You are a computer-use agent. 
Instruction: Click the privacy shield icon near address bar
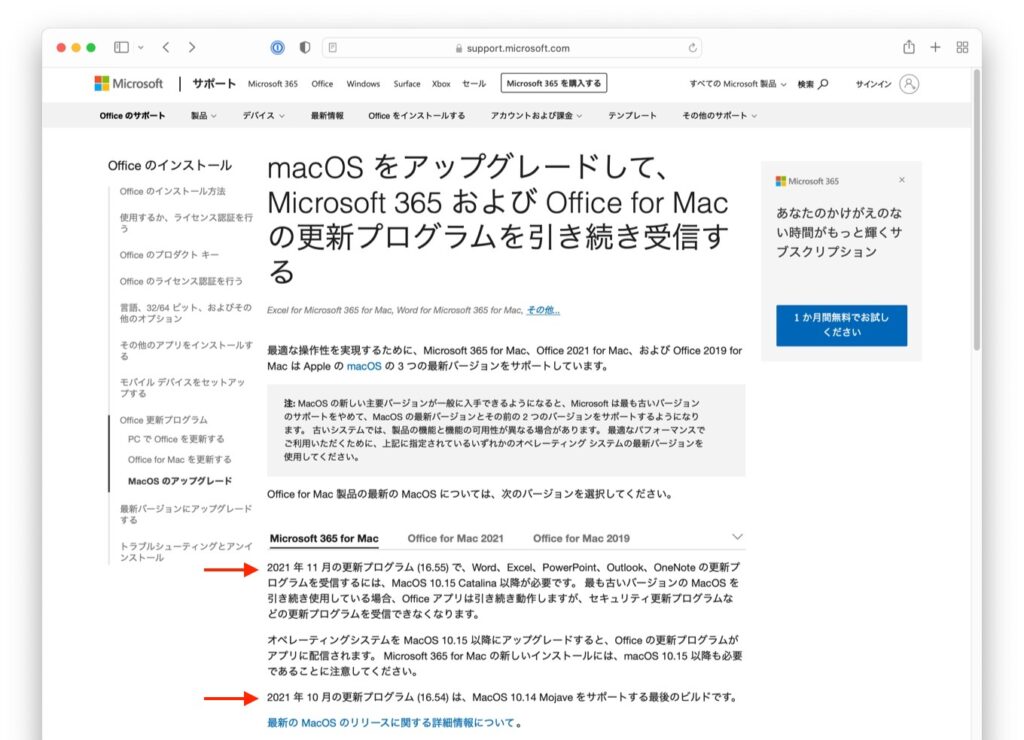coord(303,47)
